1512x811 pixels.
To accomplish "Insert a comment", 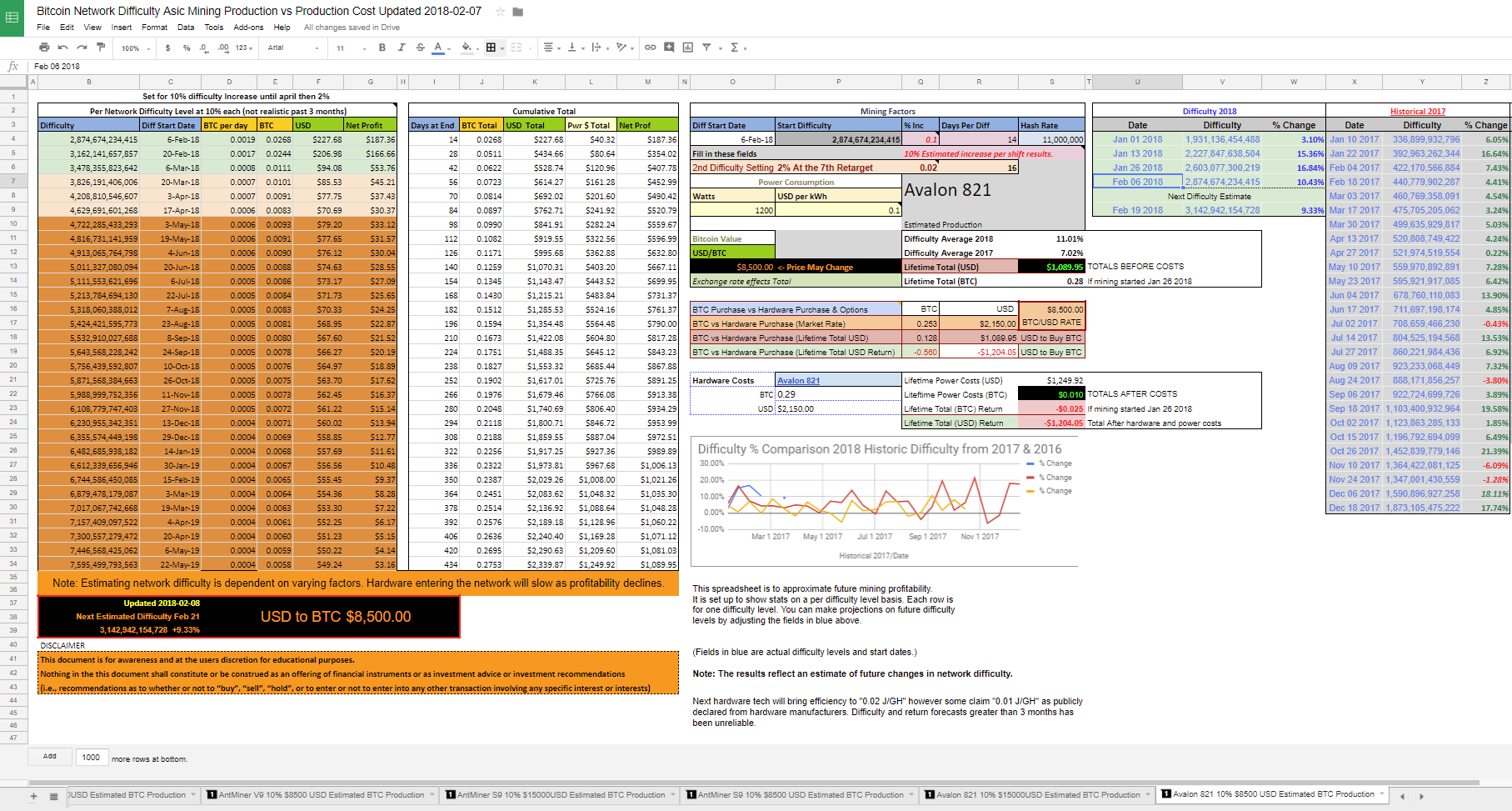I will [x=669, y=48].
